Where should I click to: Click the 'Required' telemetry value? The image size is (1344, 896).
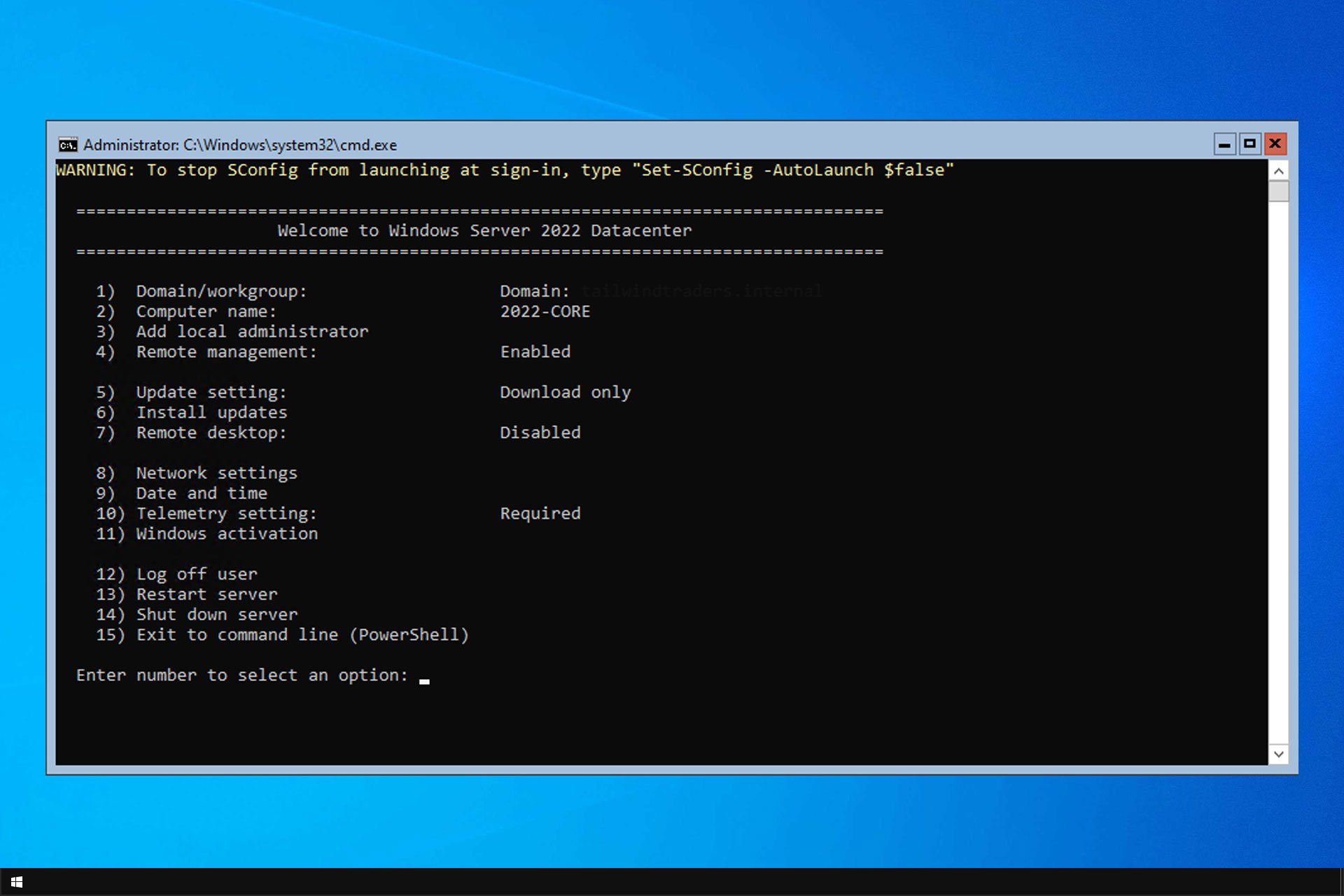click(x=540, y=514)
